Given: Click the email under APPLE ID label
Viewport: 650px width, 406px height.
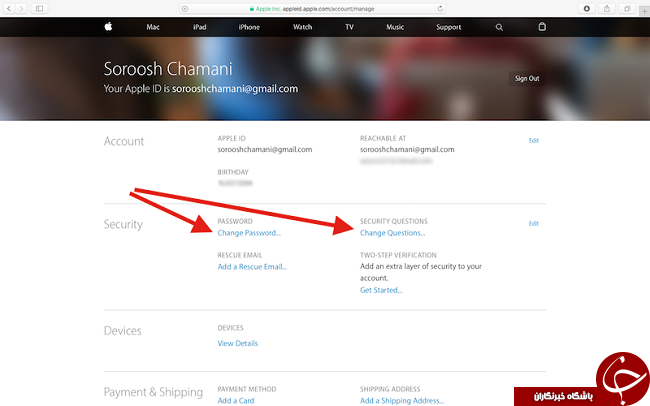Looking at the screenshot, I should pyautogui.click(x=265, y=150).
